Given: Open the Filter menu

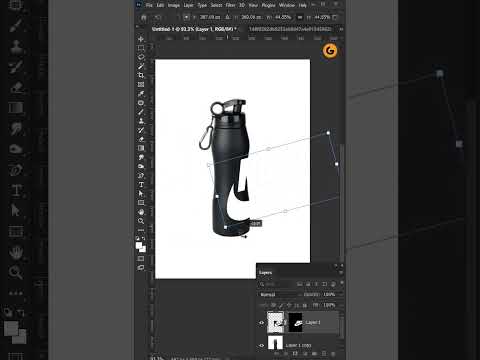Looking at the screenshot, I should point(230,5).
